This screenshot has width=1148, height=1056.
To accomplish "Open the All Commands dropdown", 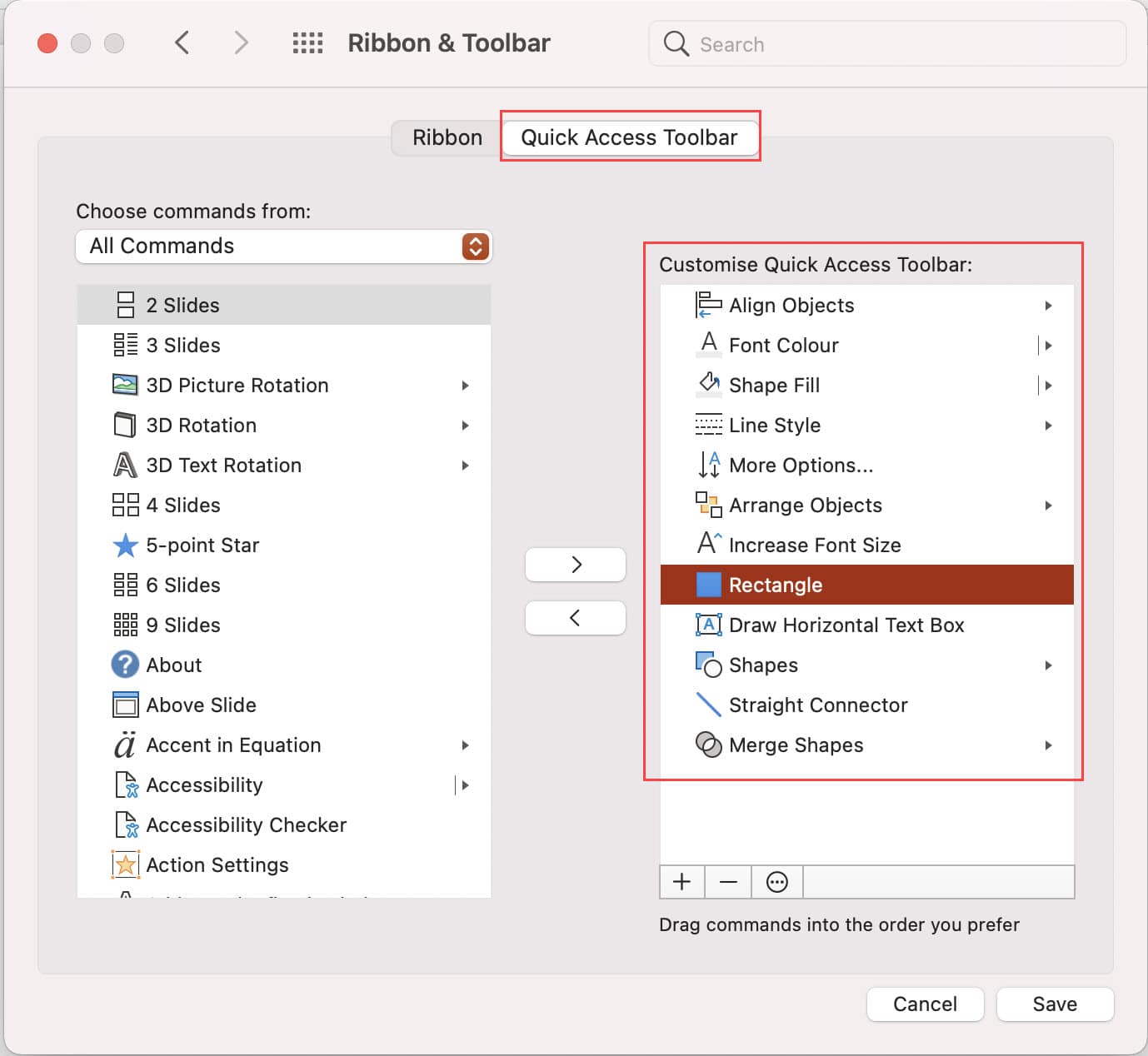I will pos(283,247).
